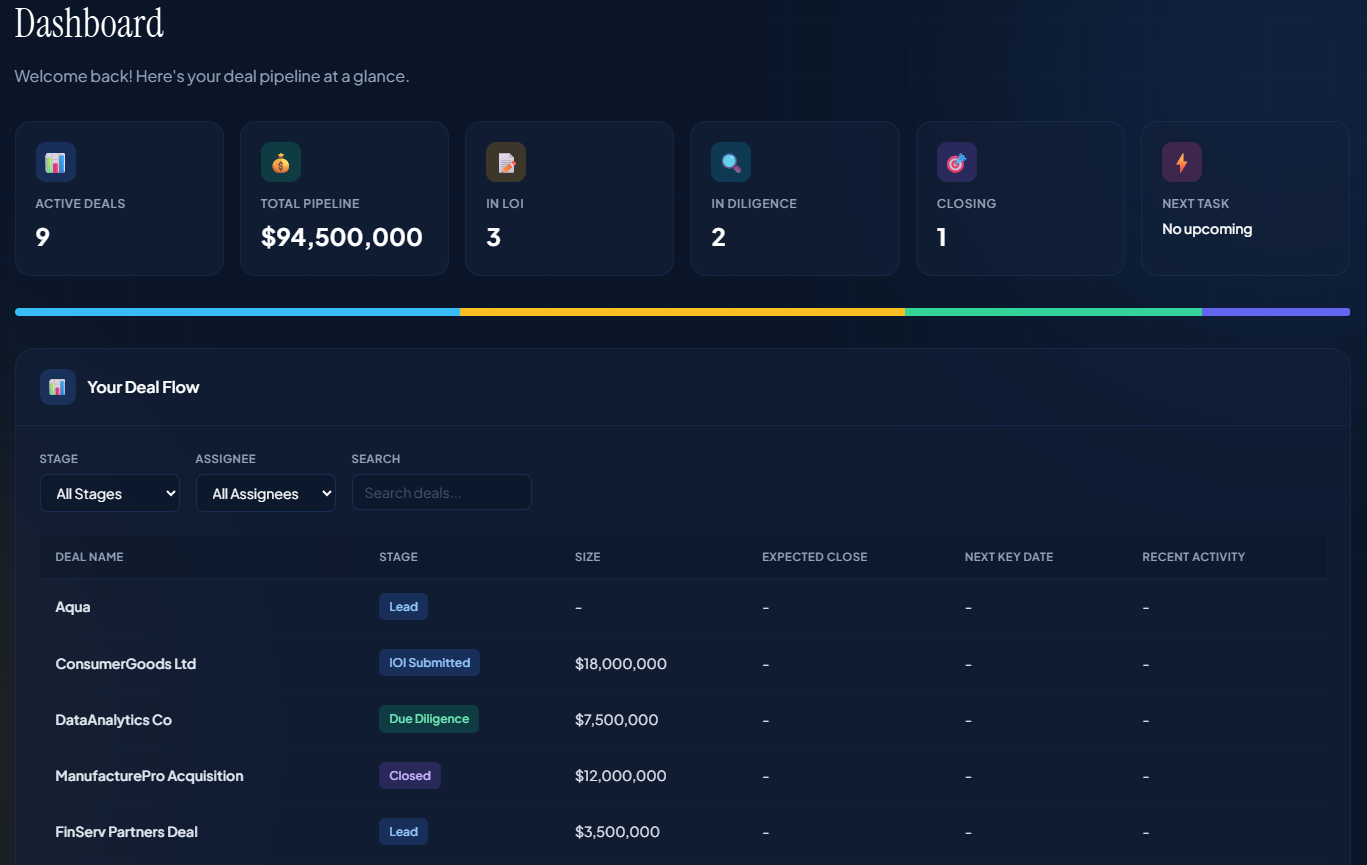
Task: Click the In Diligence magnifying glass icon
Action: click(731, 162)
